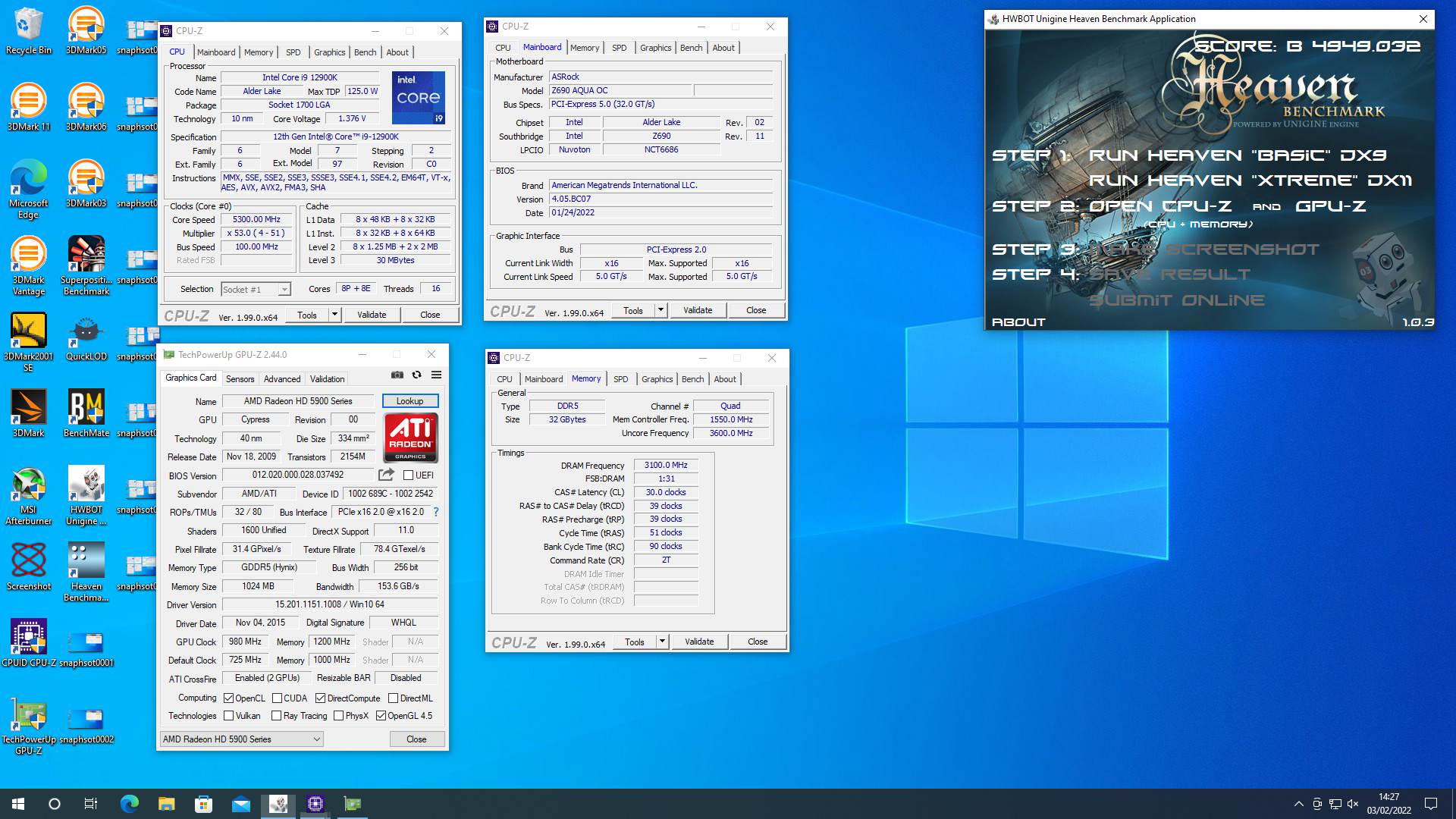Launch 3DMark Vantage desktop icon

(x=28, y=265)
